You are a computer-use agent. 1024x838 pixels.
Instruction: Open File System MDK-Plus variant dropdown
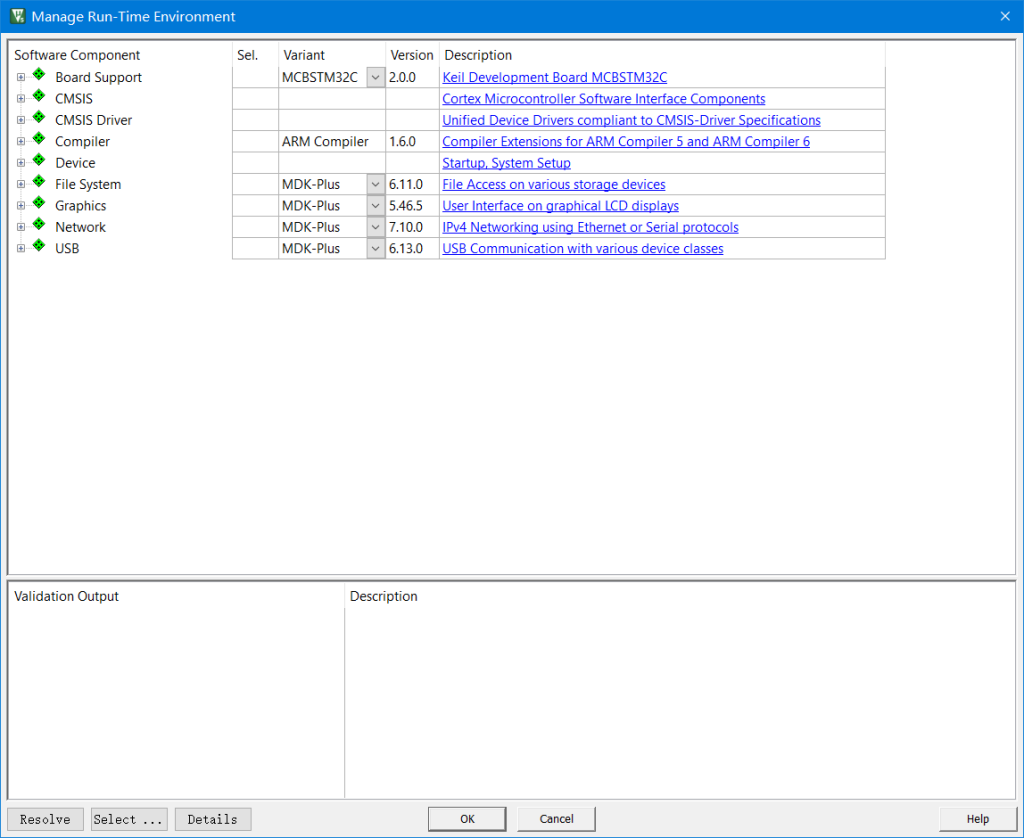(x=376, y=184)
